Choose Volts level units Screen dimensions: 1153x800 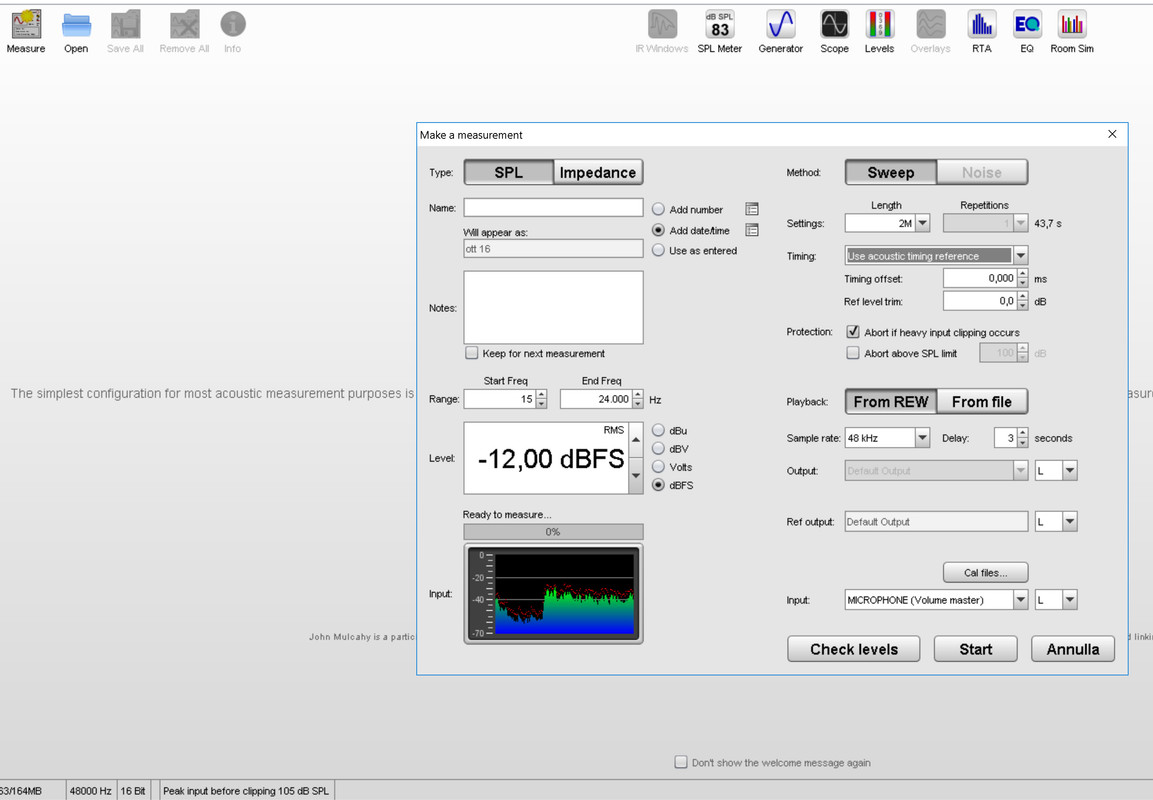click(658, 468)
